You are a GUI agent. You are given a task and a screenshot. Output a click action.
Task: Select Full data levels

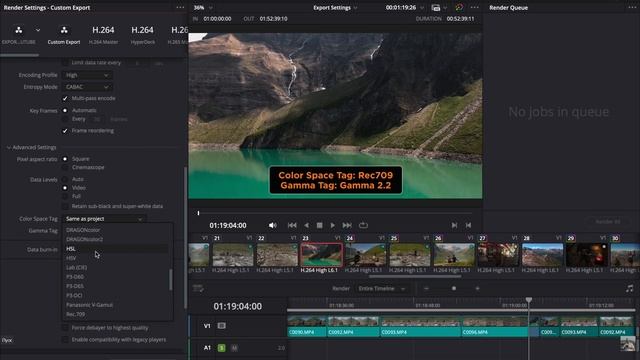[65, 196]
